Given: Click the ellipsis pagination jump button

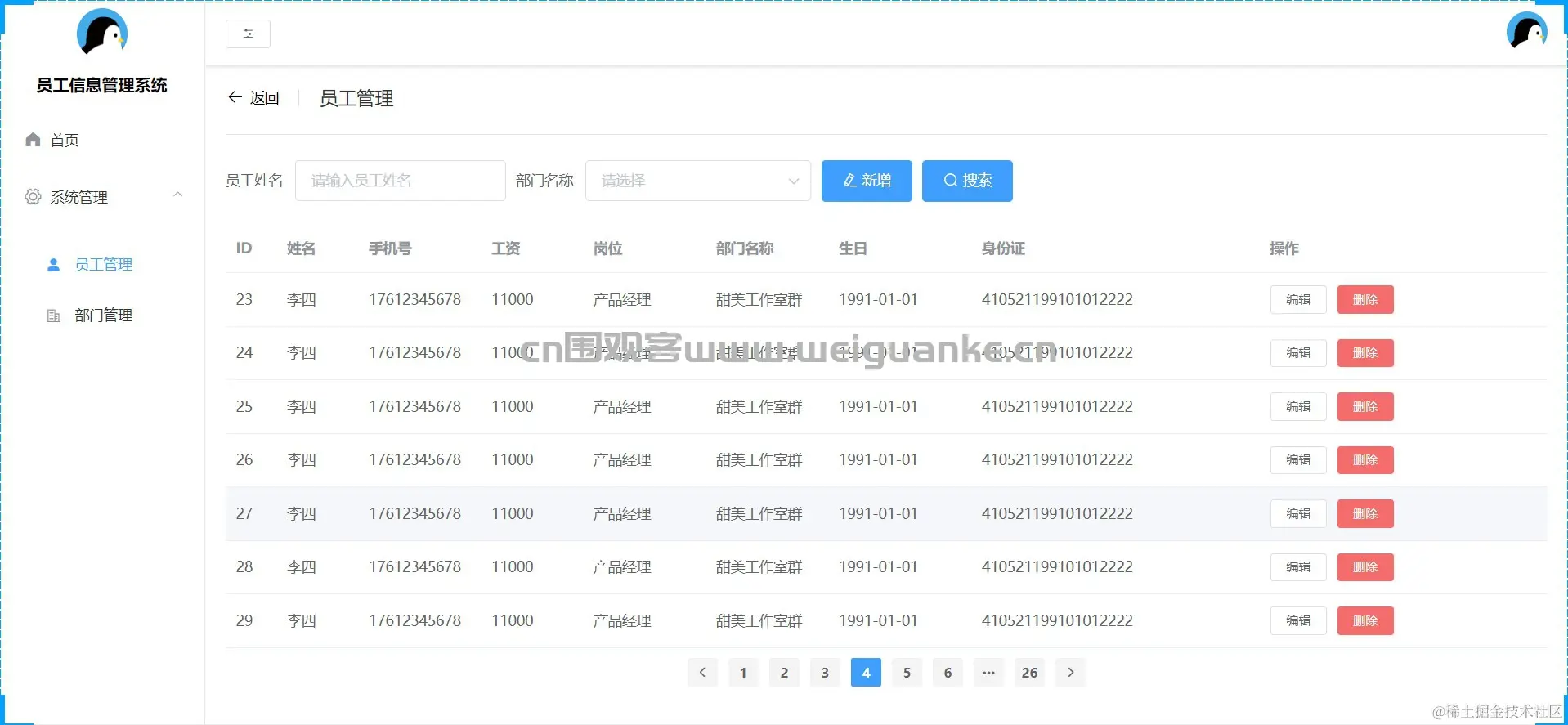Looking at the screenshot, I should tap(989, 673).
